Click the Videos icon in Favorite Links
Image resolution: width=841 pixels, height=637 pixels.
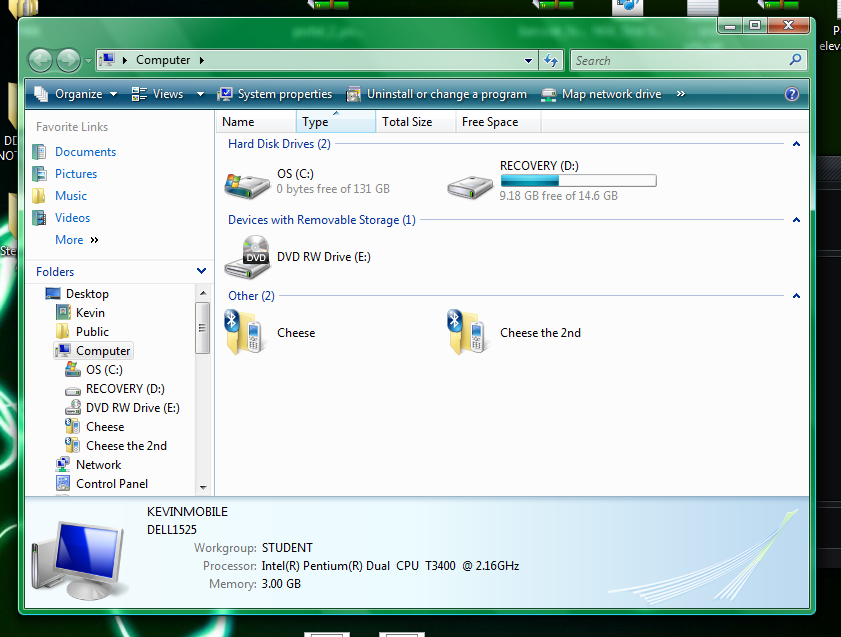39,218
